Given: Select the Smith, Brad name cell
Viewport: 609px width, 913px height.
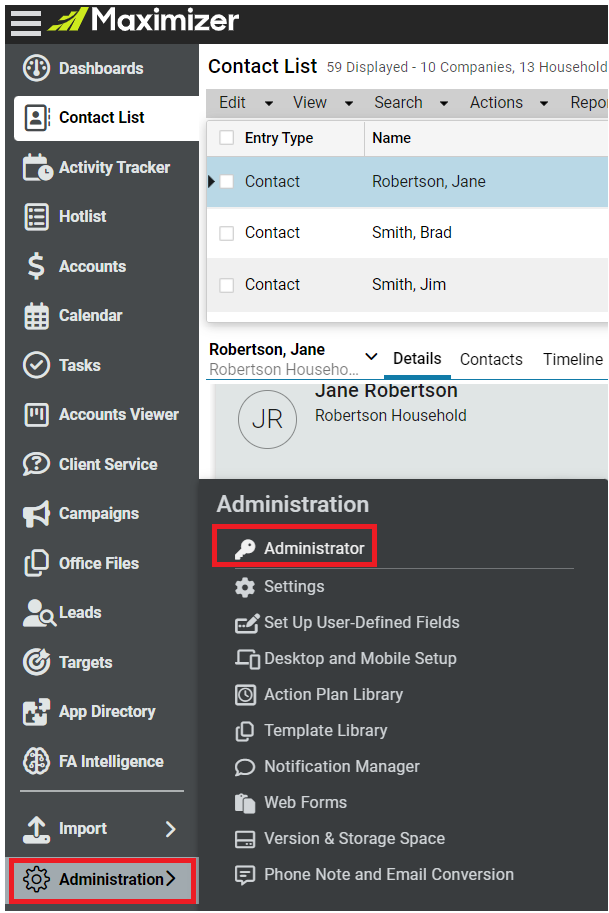Looking at the screenshot, I should pos(412,233).
